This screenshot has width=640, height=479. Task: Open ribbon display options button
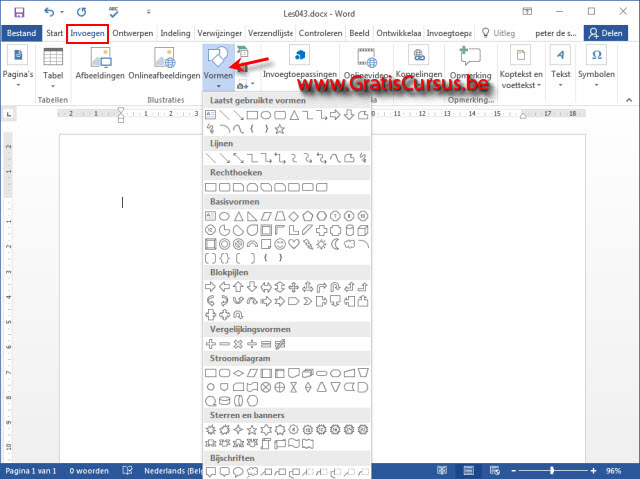click(x=527, y=11)
